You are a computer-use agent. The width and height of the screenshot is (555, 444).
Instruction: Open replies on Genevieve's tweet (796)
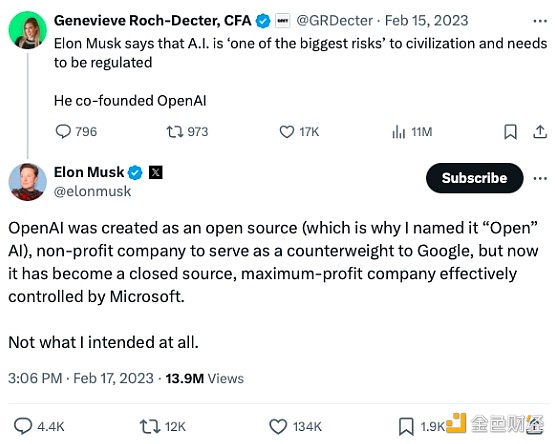[x=76, y=132]
